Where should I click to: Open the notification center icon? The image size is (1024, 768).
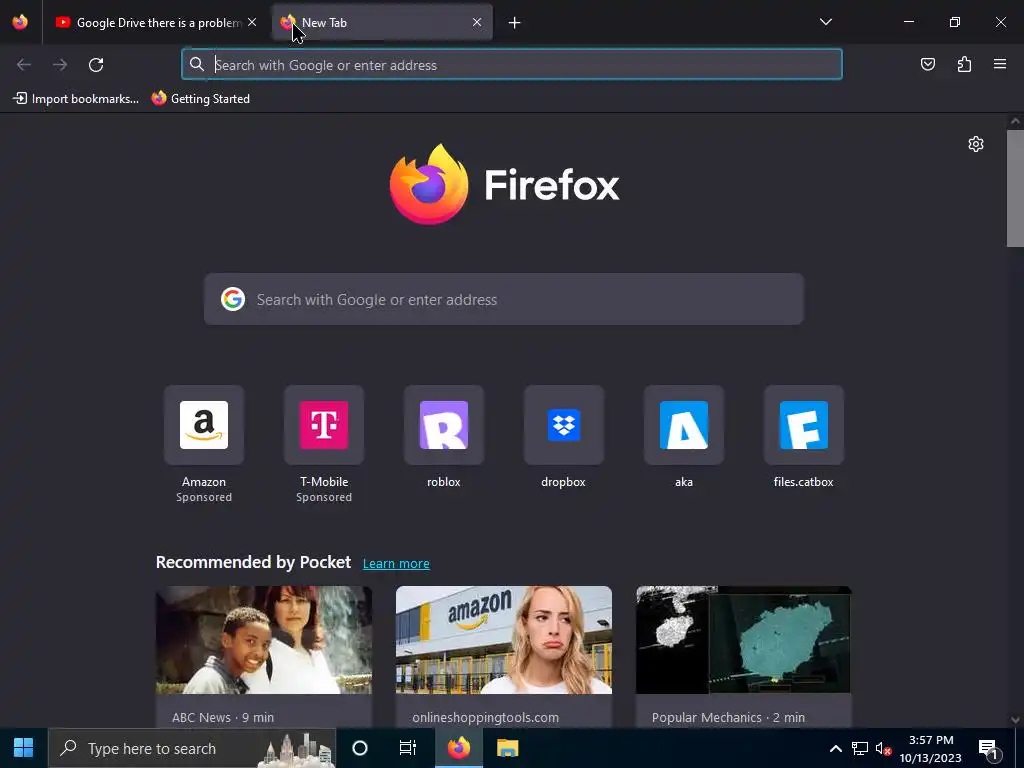[989, 748]
